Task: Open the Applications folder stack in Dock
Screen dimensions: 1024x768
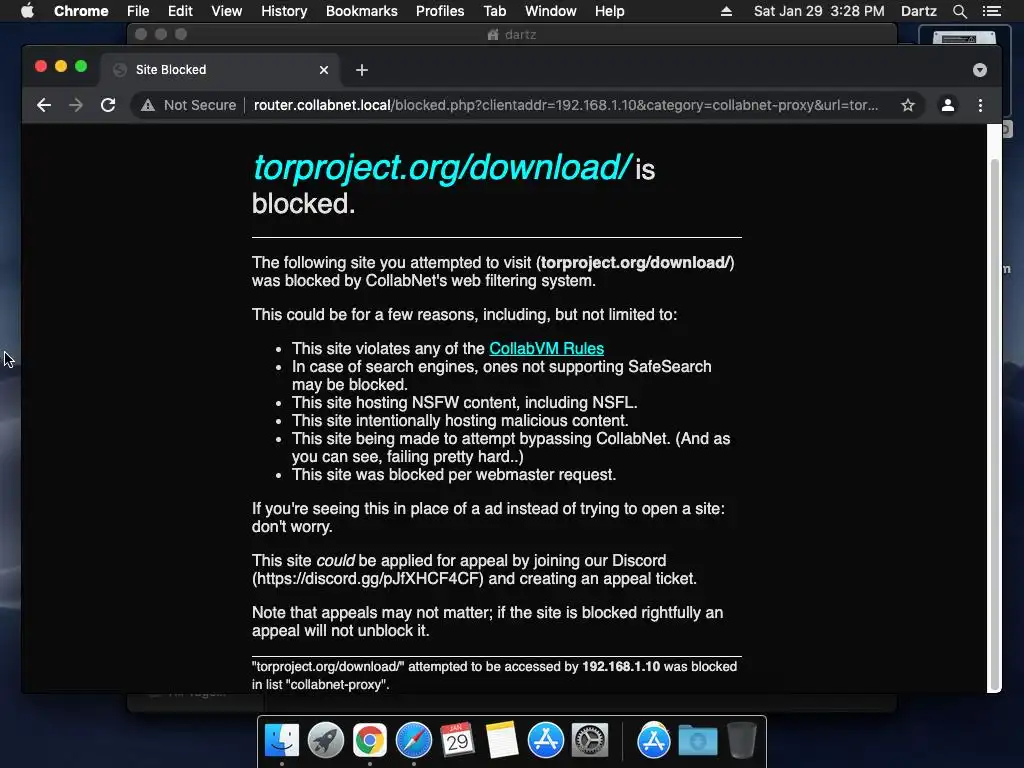Action: click(x=654, y=741)
